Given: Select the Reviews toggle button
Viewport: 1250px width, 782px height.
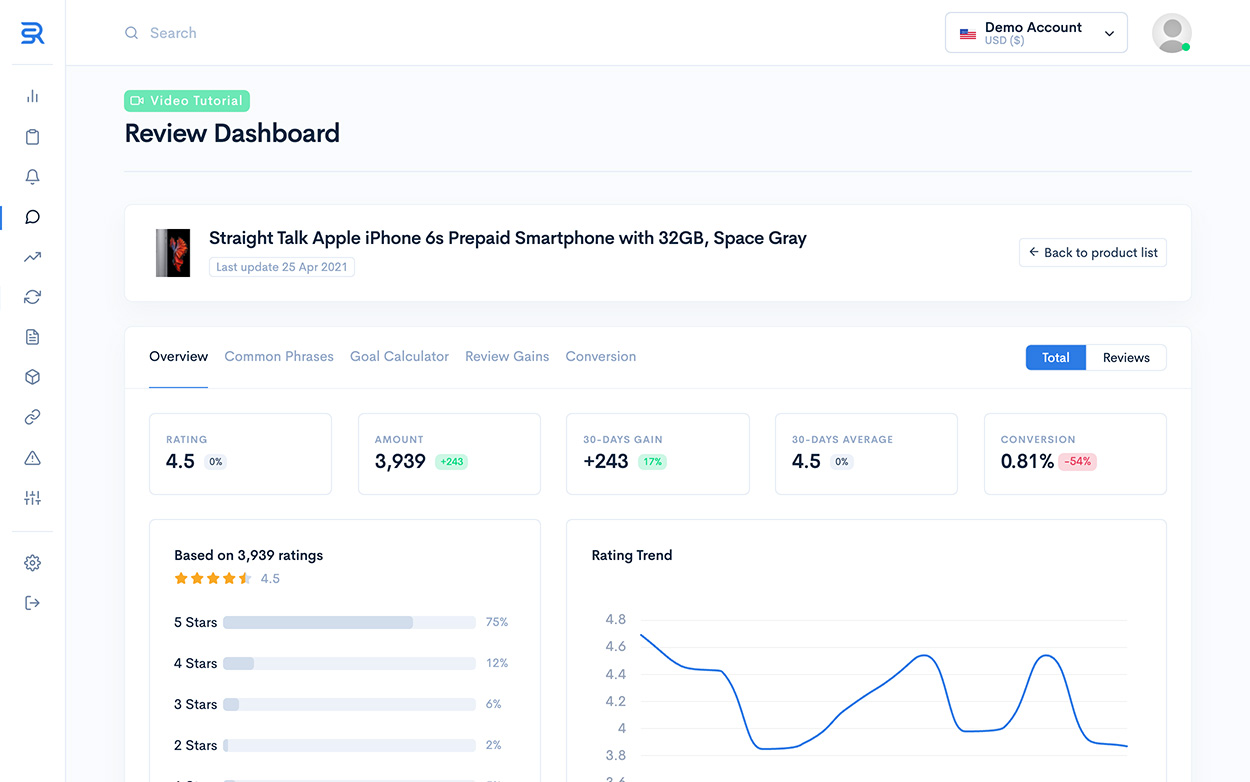Looking at the screenshot, I should 1126,358.
